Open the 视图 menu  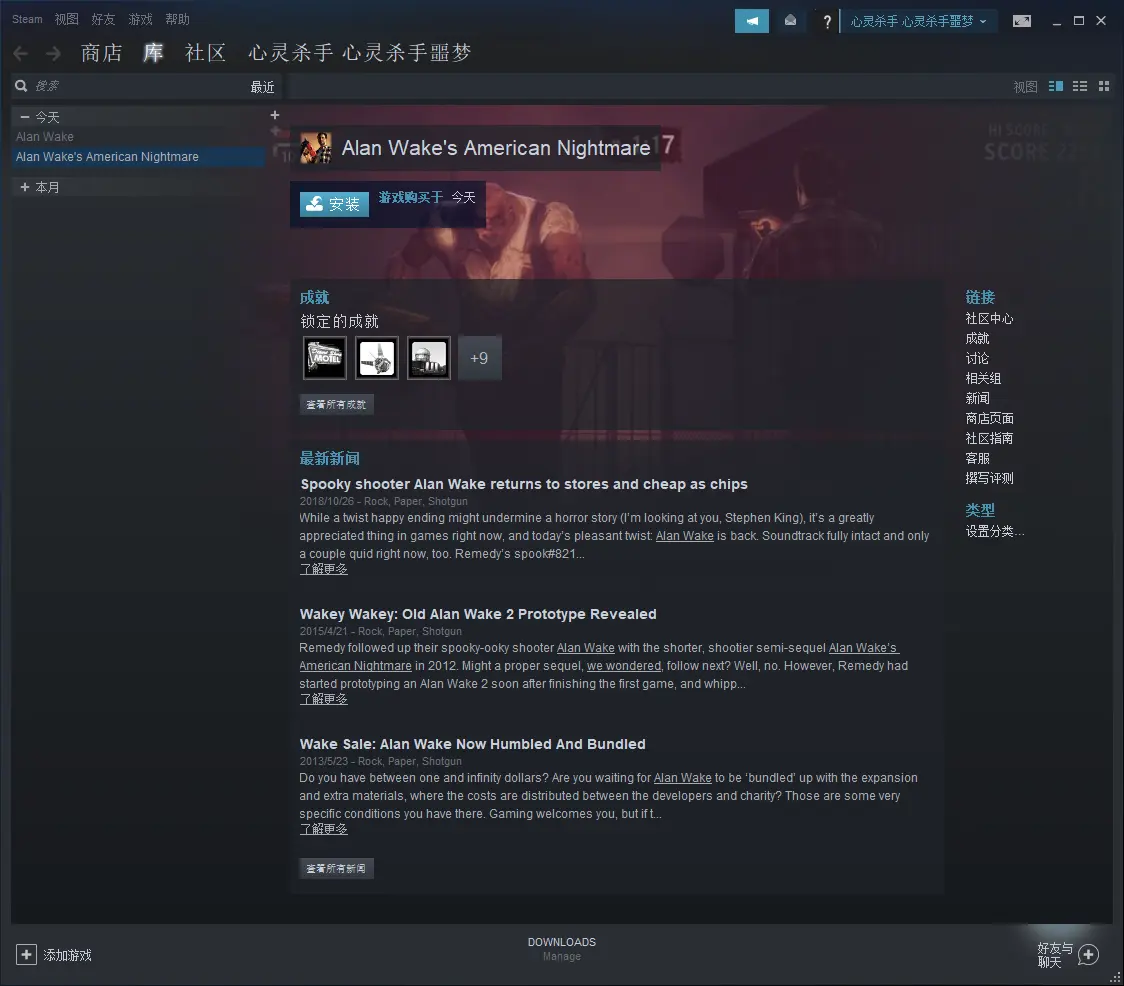pos(67,19)
